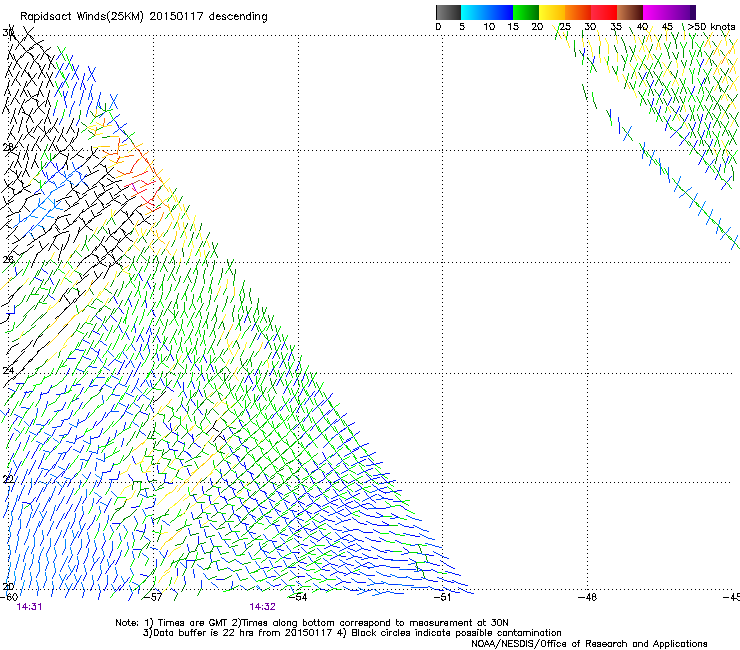Click the magenta-purple 40-50 knots color band
The image size is (740, 650).
669,12
